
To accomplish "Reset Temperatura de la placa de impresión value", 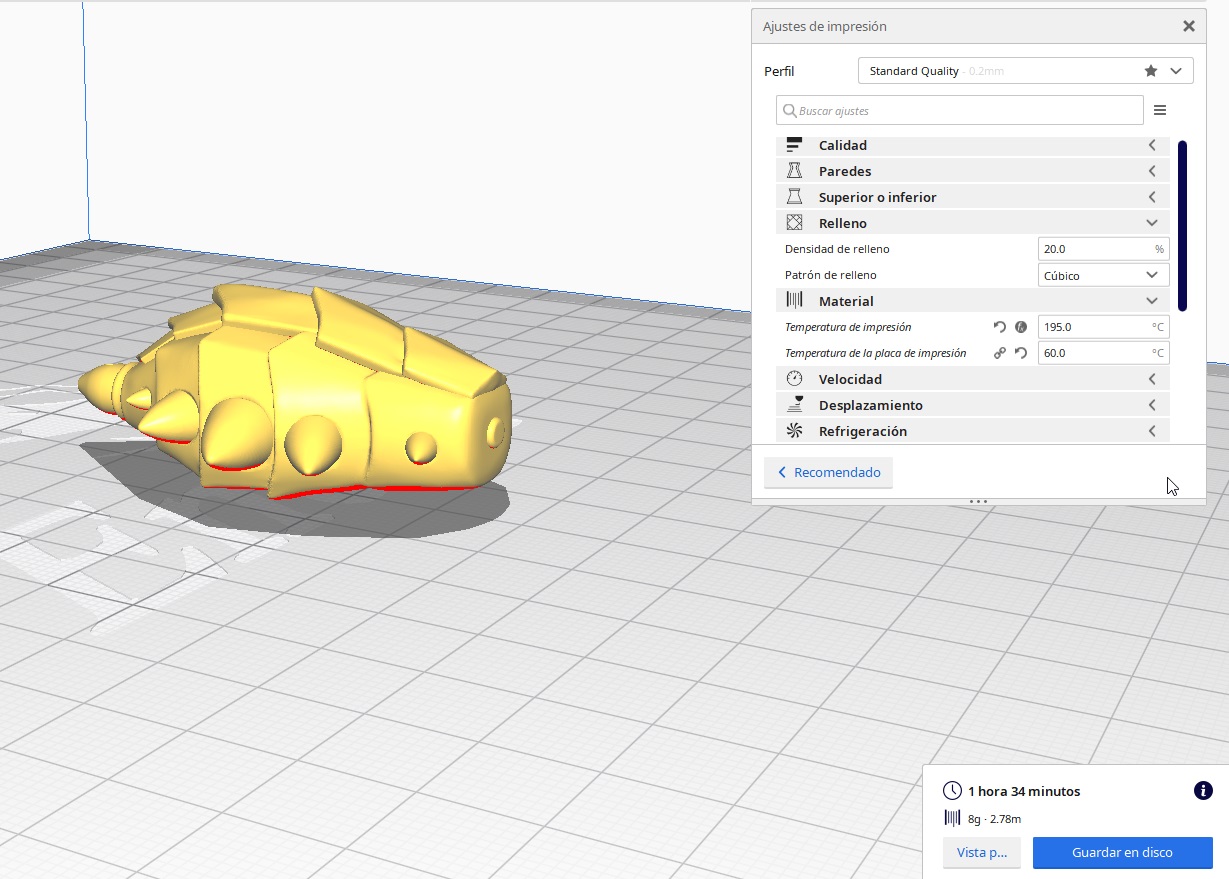I will [x=1021, y=353].
